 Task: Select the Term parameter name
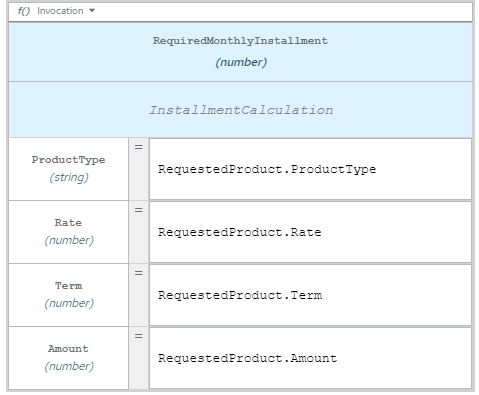pyautogui.click(x=68, y=285)
